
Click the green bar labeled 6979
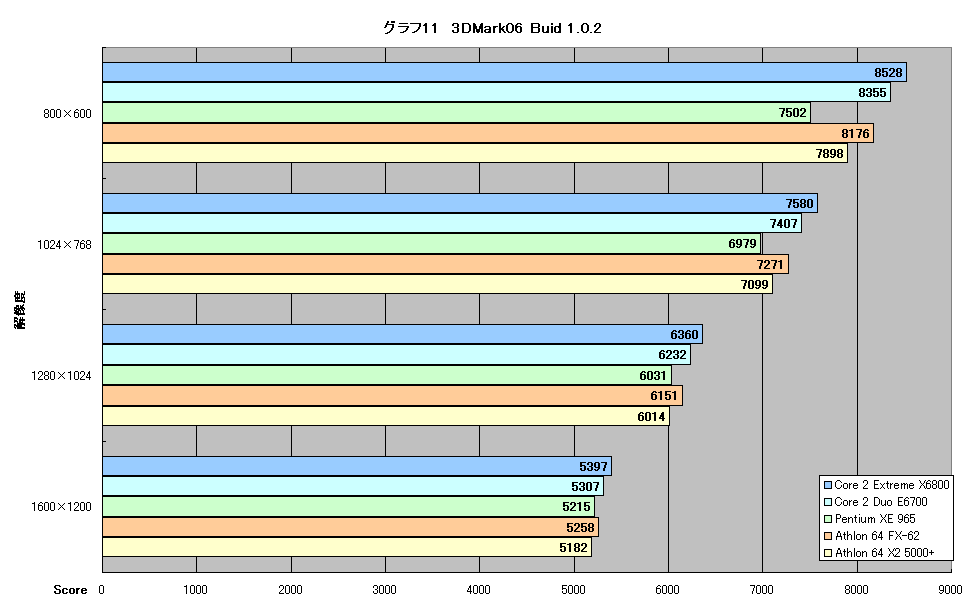pyautogui.click(x=432, y=244)
